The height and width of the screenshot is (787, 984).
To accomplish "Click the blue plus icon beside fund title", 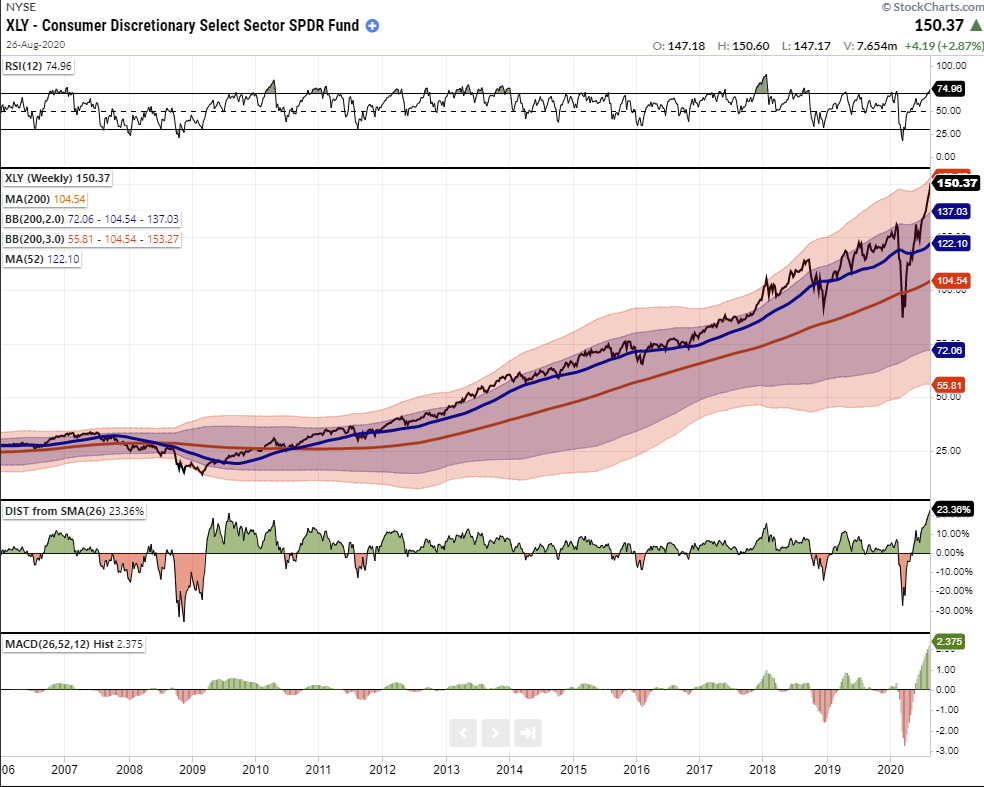I will (x=372, y=26).
